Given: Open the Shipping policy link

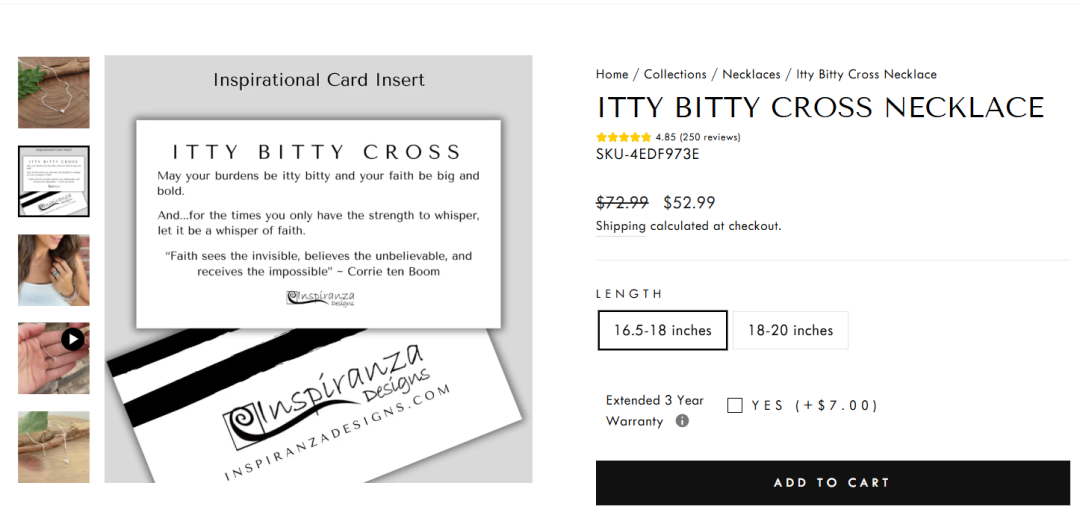Looking at the screenshot, I should click(x=620, y=226).
